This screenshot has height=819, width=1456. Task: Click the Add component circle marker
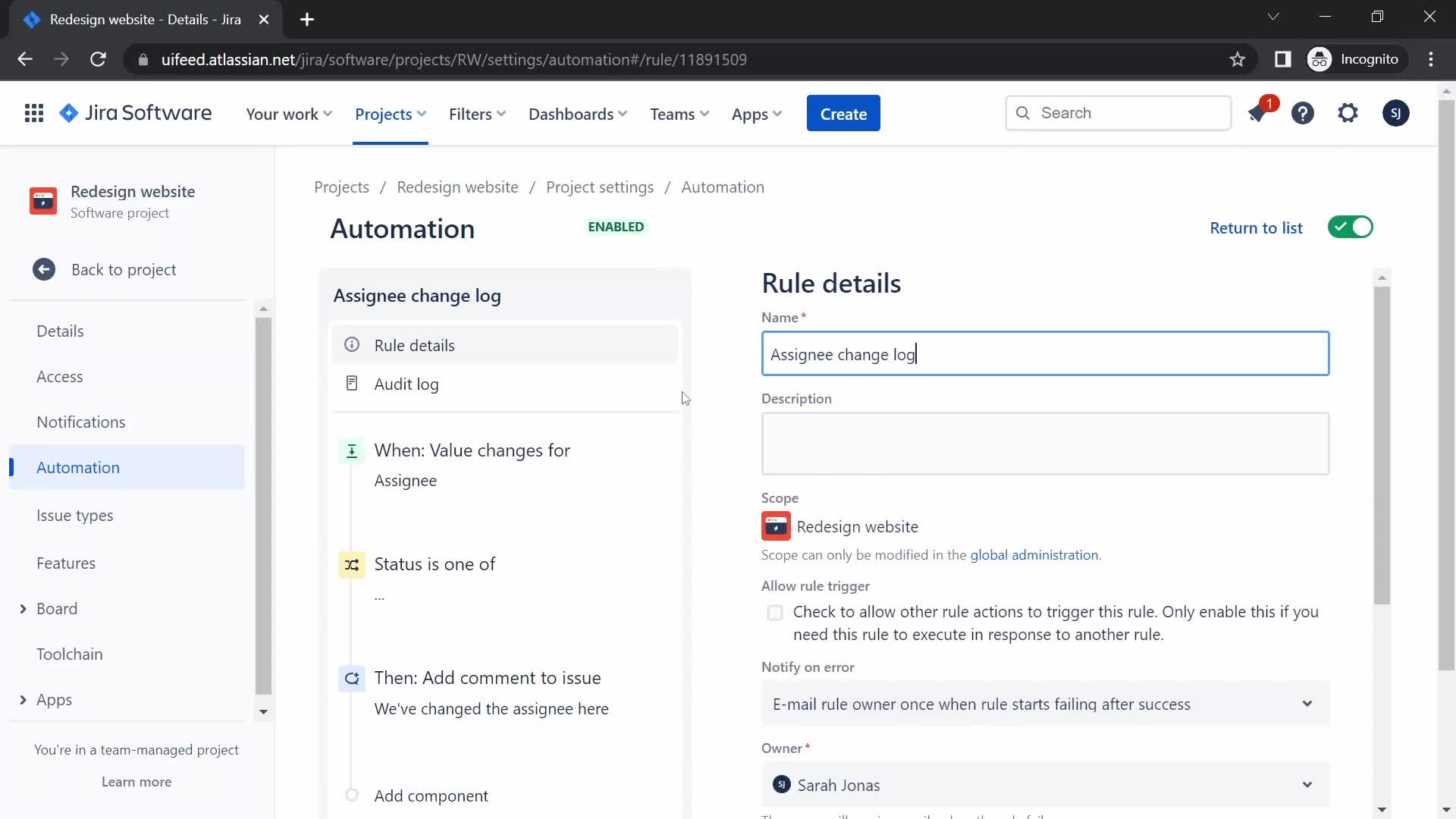coord(352,795)
